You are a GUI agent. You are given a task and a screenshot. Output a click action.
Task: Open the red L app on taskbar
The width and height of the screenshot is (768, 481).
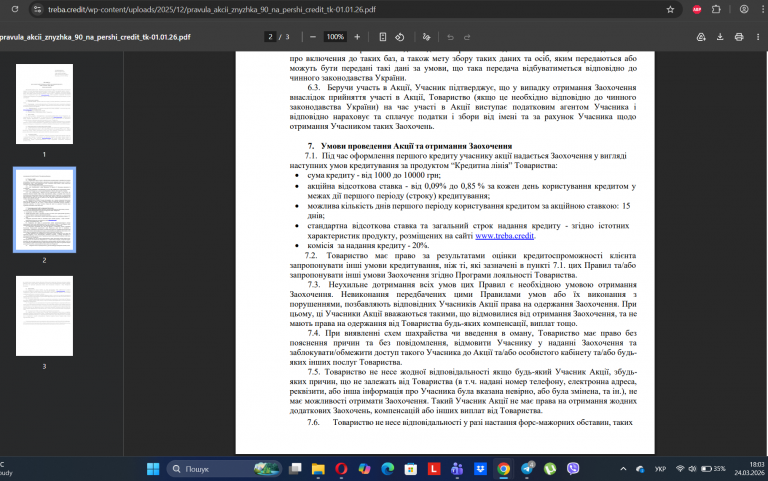[433, 469]
